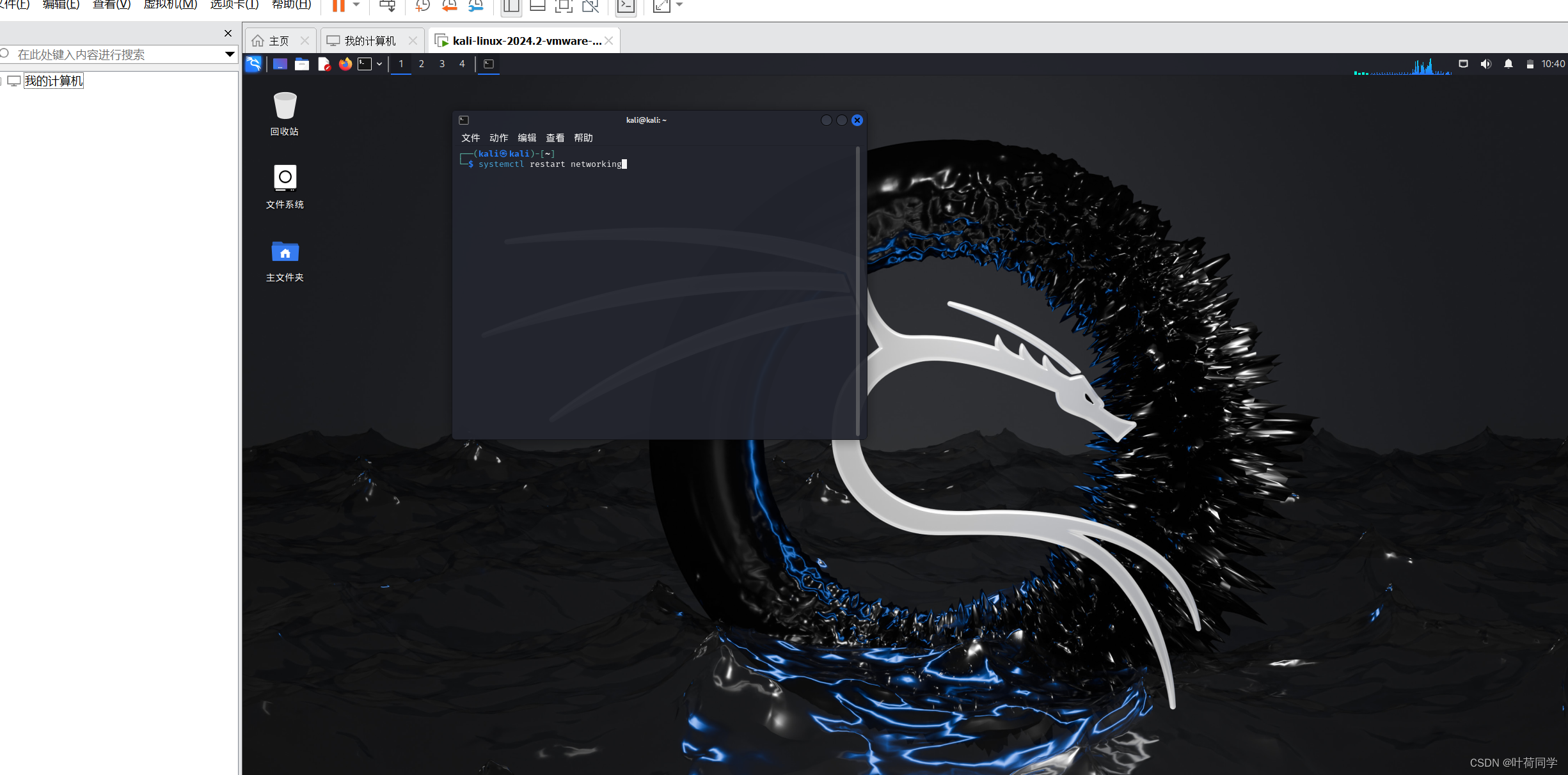Viewport: 1568px width, 775px height.
Task: Open the file manager icon in Kali panel
Action: [x=302, y=64]
